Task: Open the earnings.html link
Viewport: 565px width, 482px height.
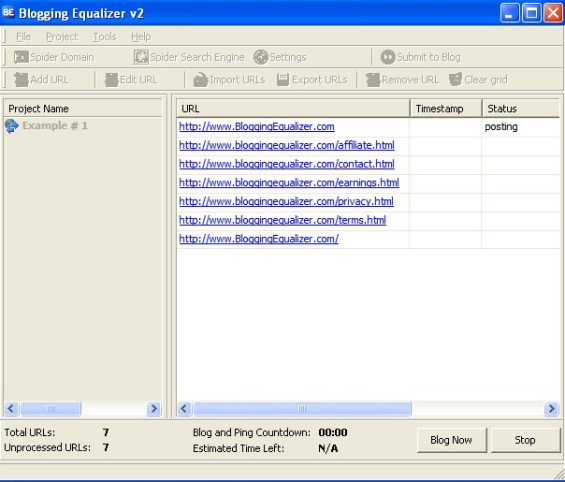Action: (289, 183)
